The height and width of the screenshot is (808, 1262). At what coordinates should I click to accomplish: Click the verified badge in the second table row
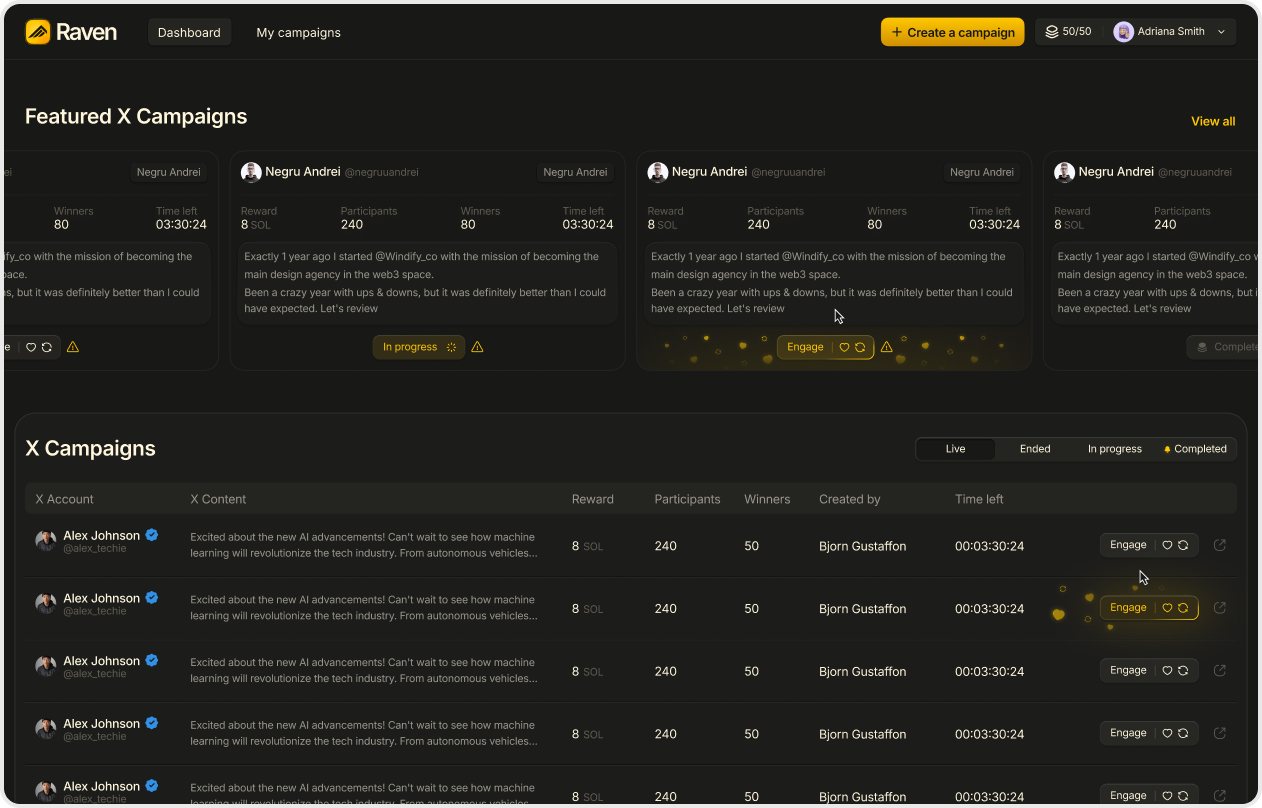pyautogui.click(x=152, y=598)
